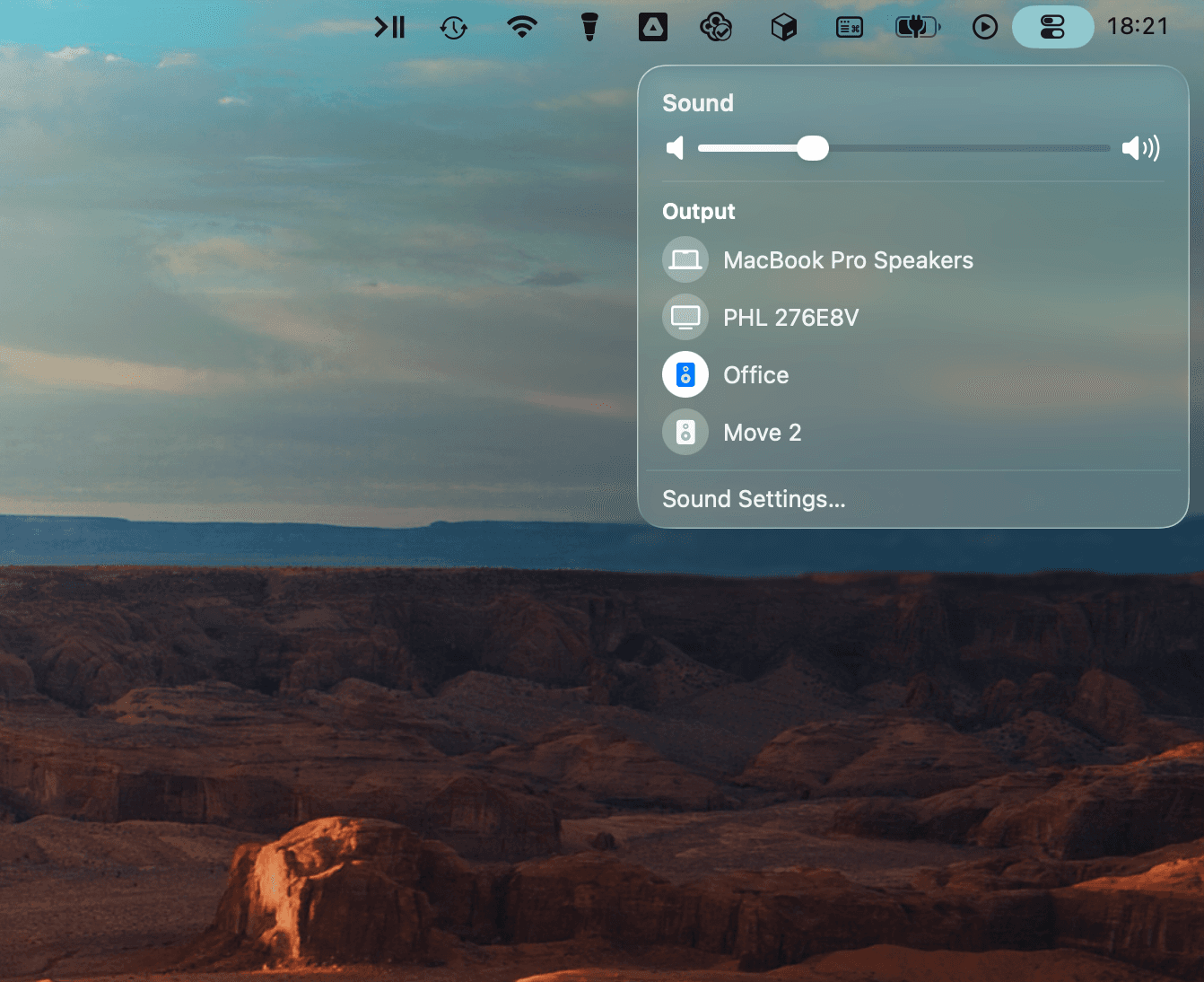Select Office output device label
The height and width of the screenshot is (982, 1204).
[756, 375]
